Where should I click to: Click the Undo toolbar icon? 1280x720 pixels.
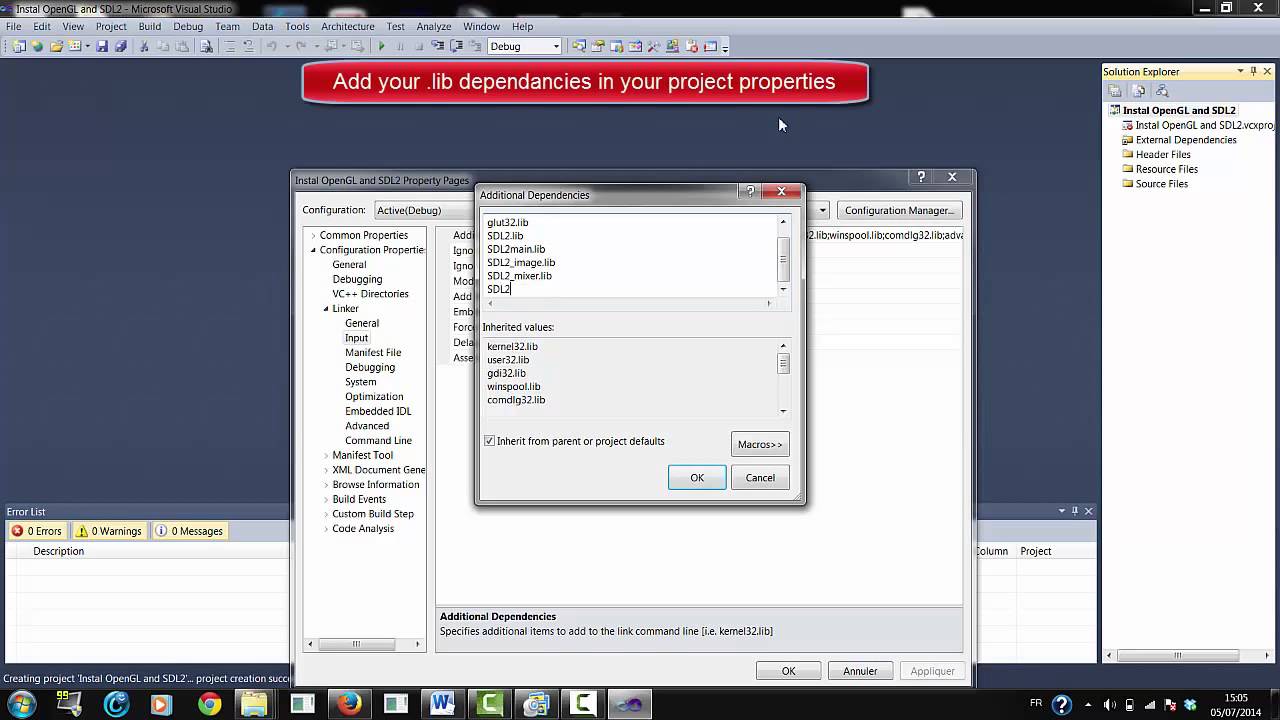tap(270, 46)
